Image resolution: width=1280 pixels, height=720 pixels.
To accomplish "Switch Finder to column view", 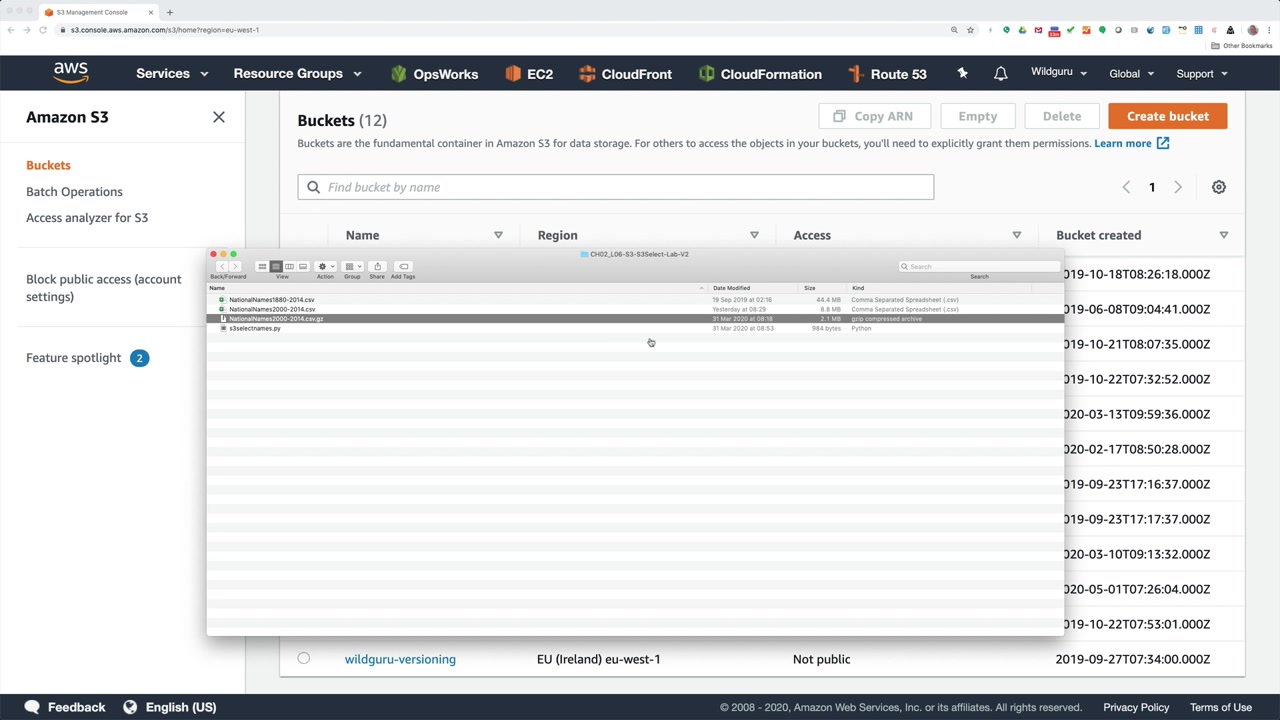I will [x=289, y=267].
